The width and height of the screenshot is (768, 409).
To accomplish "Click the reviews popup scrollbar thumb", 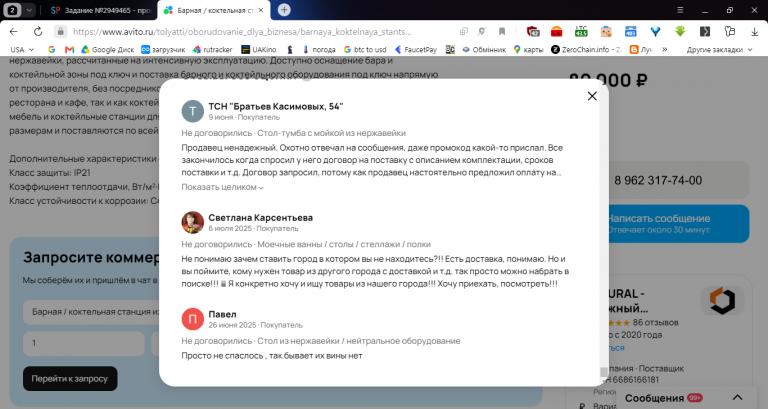I will click(604, 372).
